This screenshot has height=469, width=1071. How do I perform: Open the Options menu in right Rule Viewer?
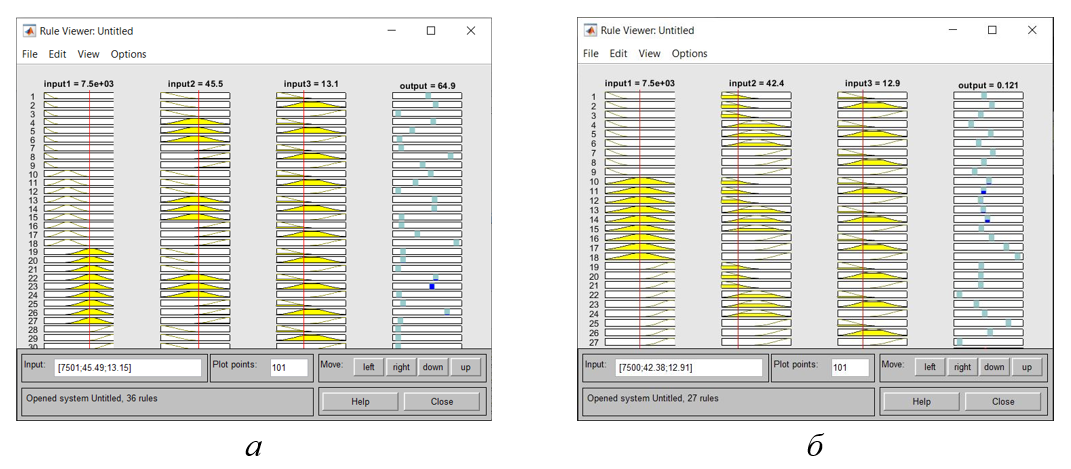click(689, 53)
